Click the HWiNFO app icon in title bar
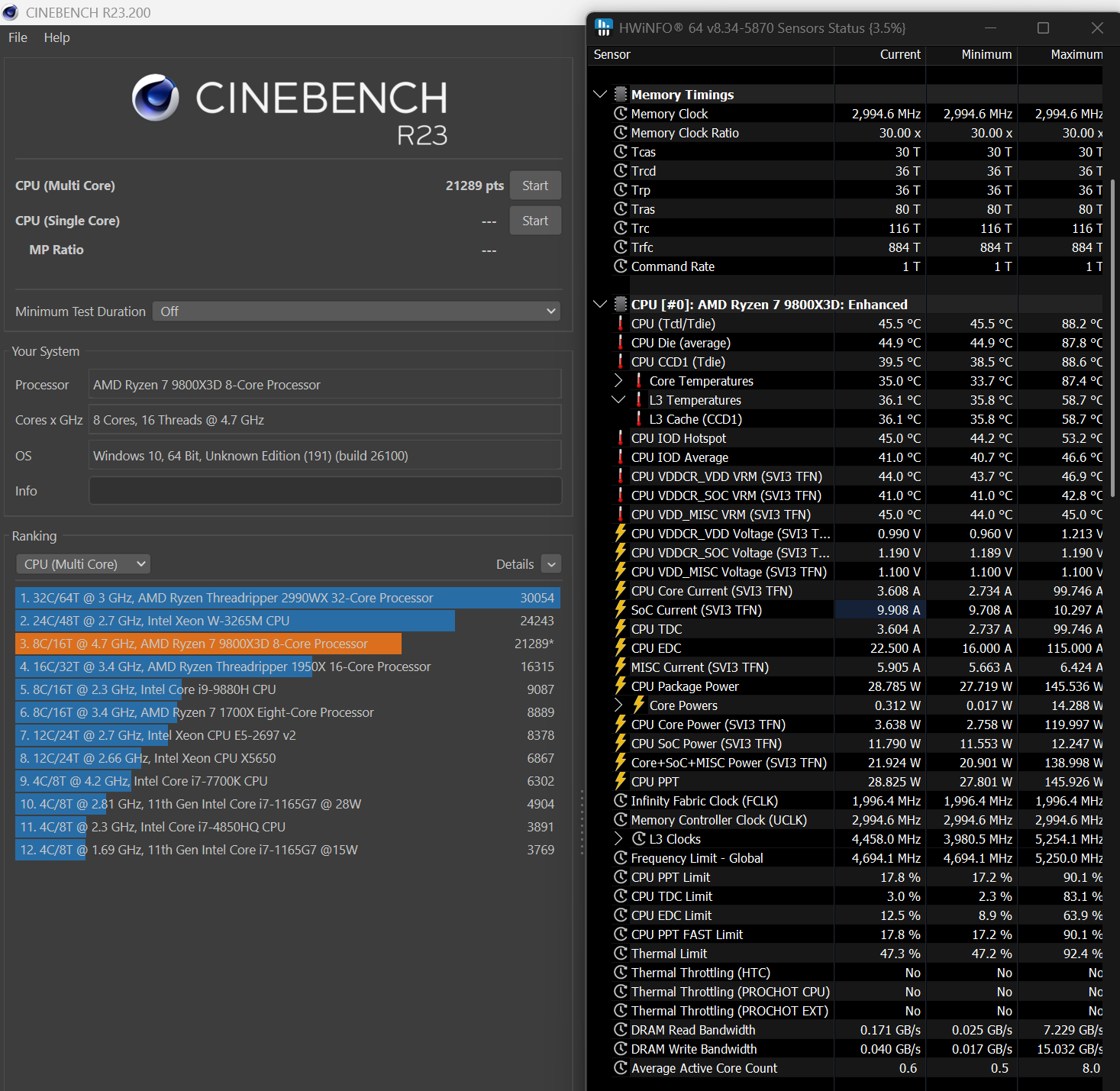 coord(603,27)
